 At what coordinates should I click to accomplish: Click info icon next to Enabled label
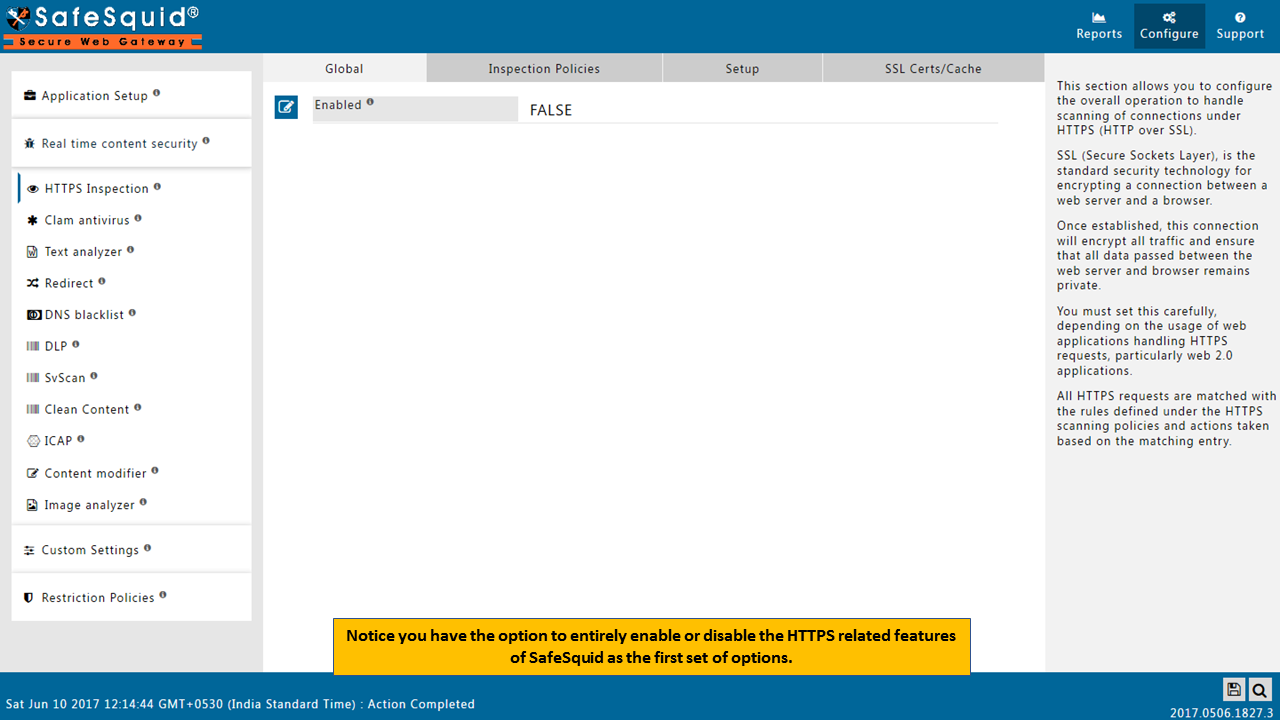click(370, 102)
